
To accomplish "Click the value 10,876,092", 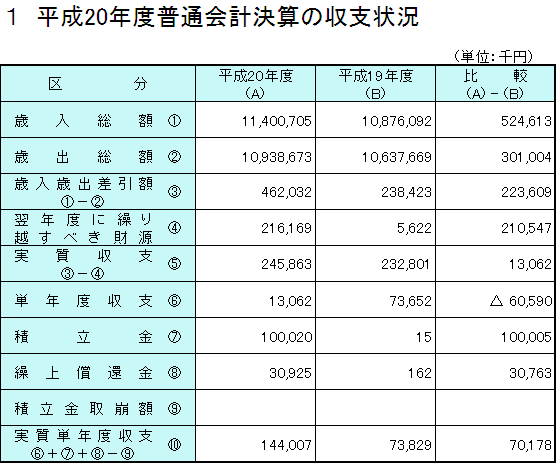I will 396,121.
